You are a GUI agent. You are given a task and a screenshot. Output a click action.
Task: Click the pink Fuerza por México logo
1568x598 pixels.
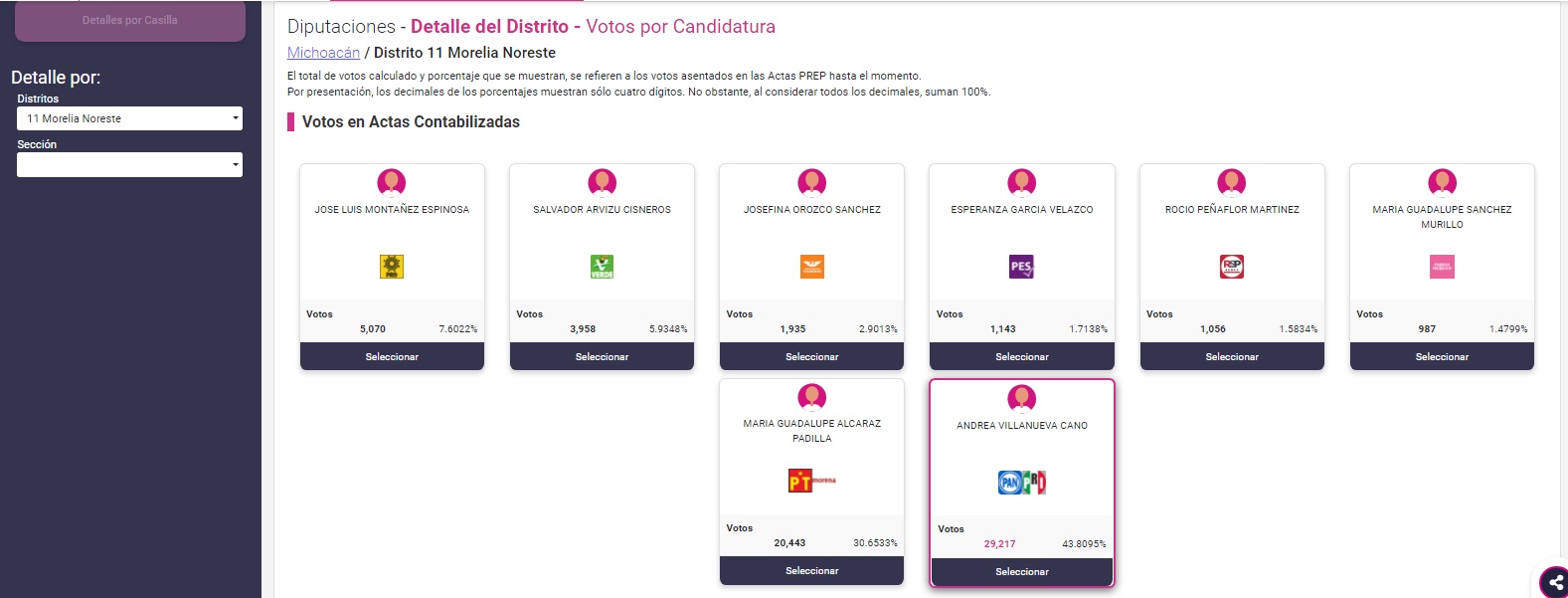[x=1442, y=267]
